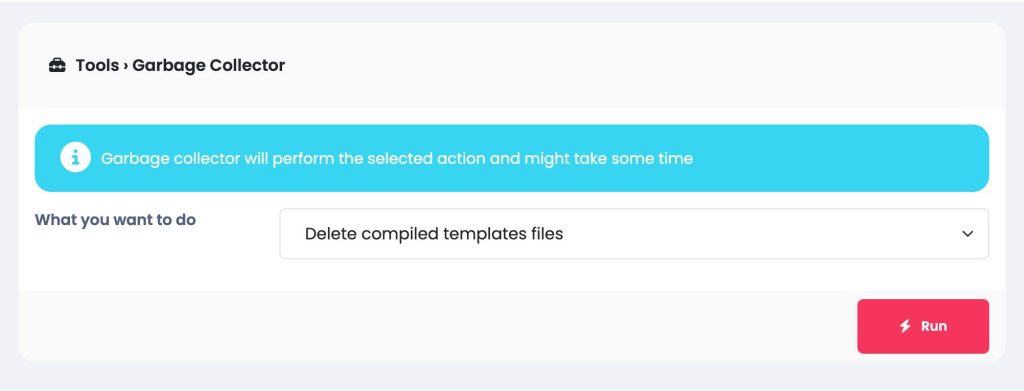The height and width of the screenshot is (391, 1024).
Task: Select the 'Delete compiled templates files' option text
Action: (434, 234)
